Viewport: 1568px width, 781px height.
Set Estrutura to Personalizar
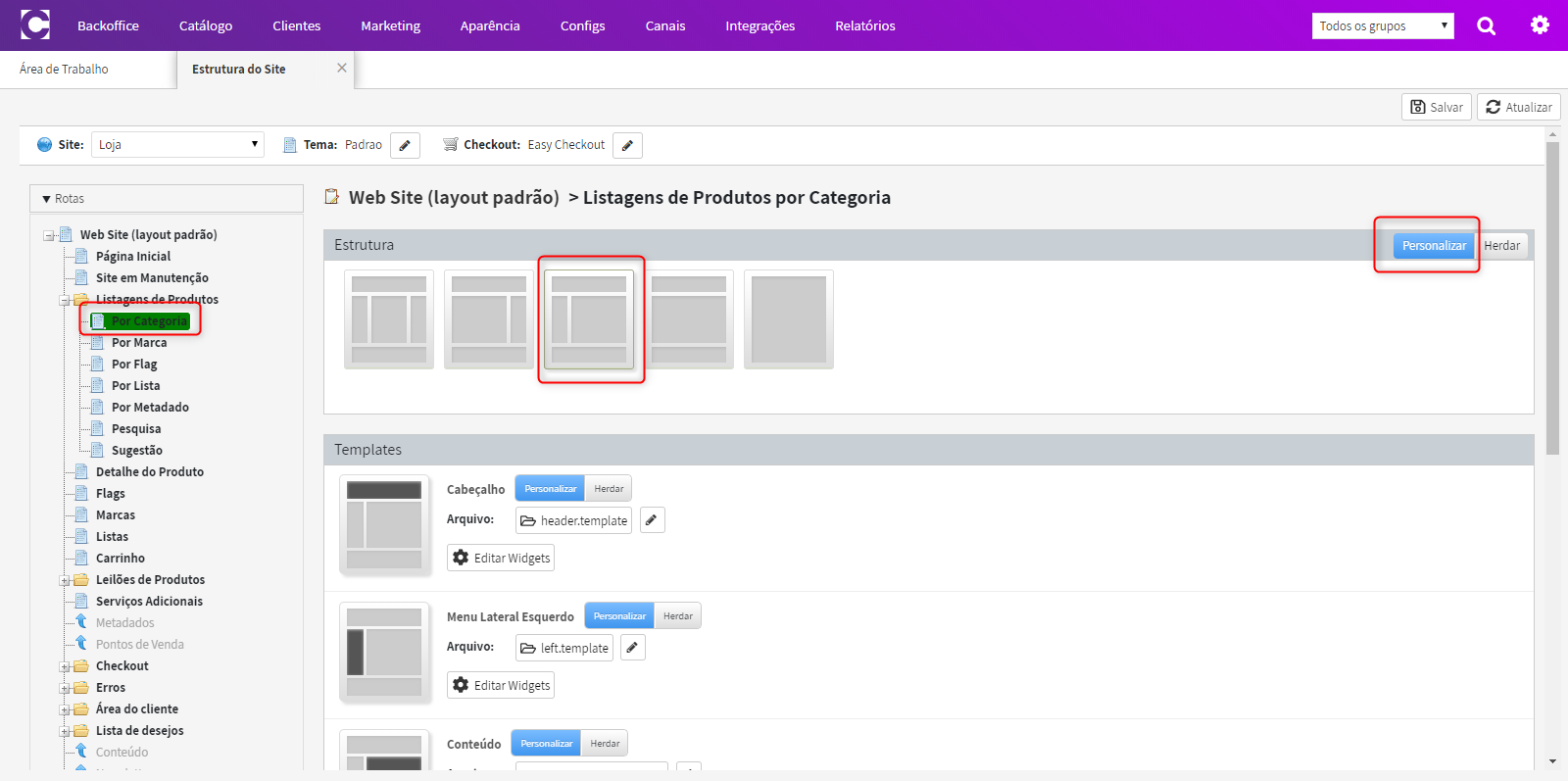[x=1434, y=246]
